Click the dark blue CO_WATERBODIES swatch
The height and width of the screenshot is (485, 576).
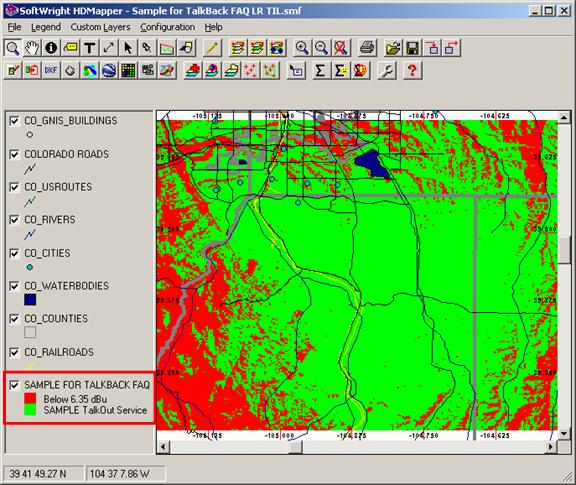[30, 299]
